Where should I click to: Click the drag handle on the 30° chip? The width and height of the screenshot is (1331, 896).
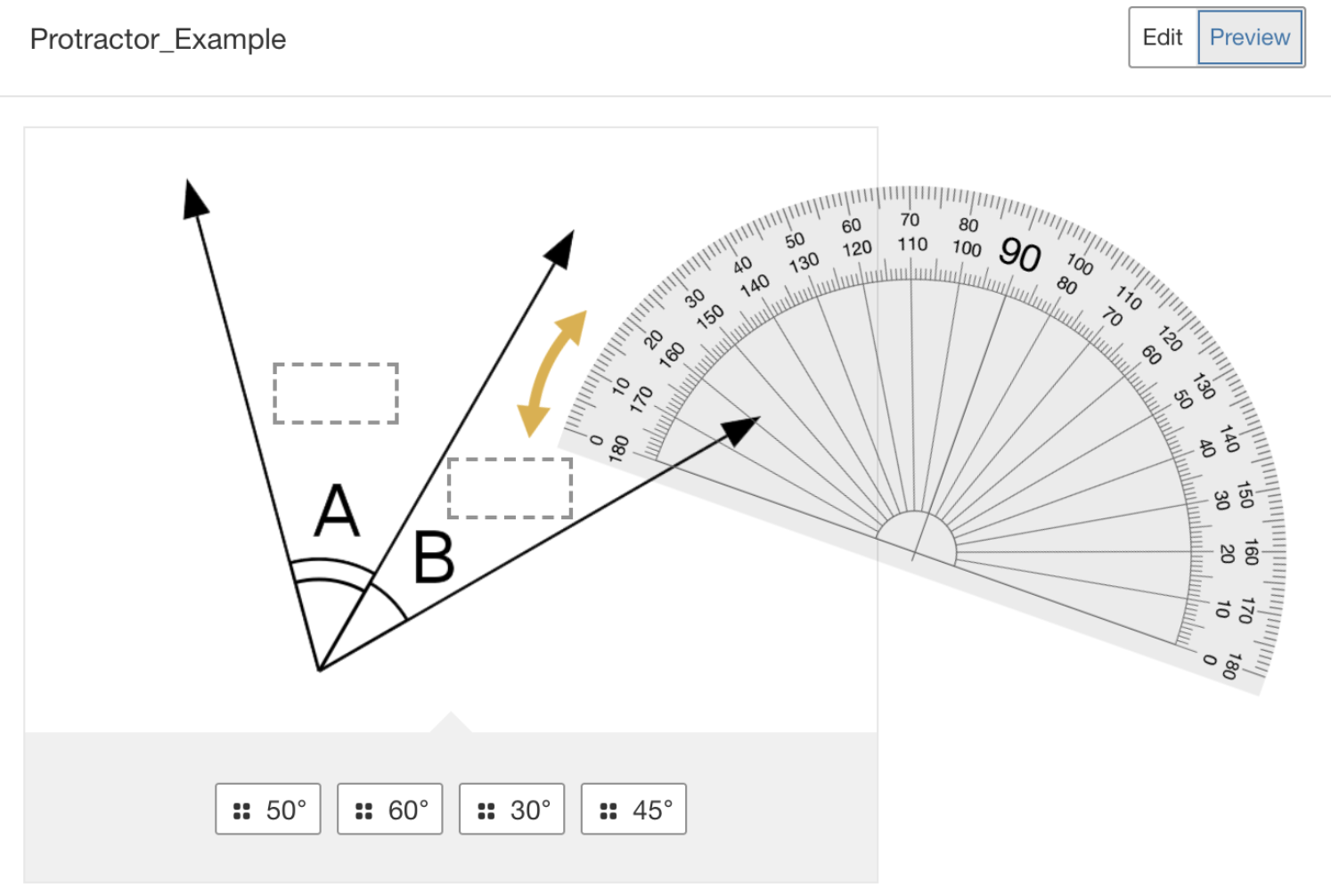[485, 810]
